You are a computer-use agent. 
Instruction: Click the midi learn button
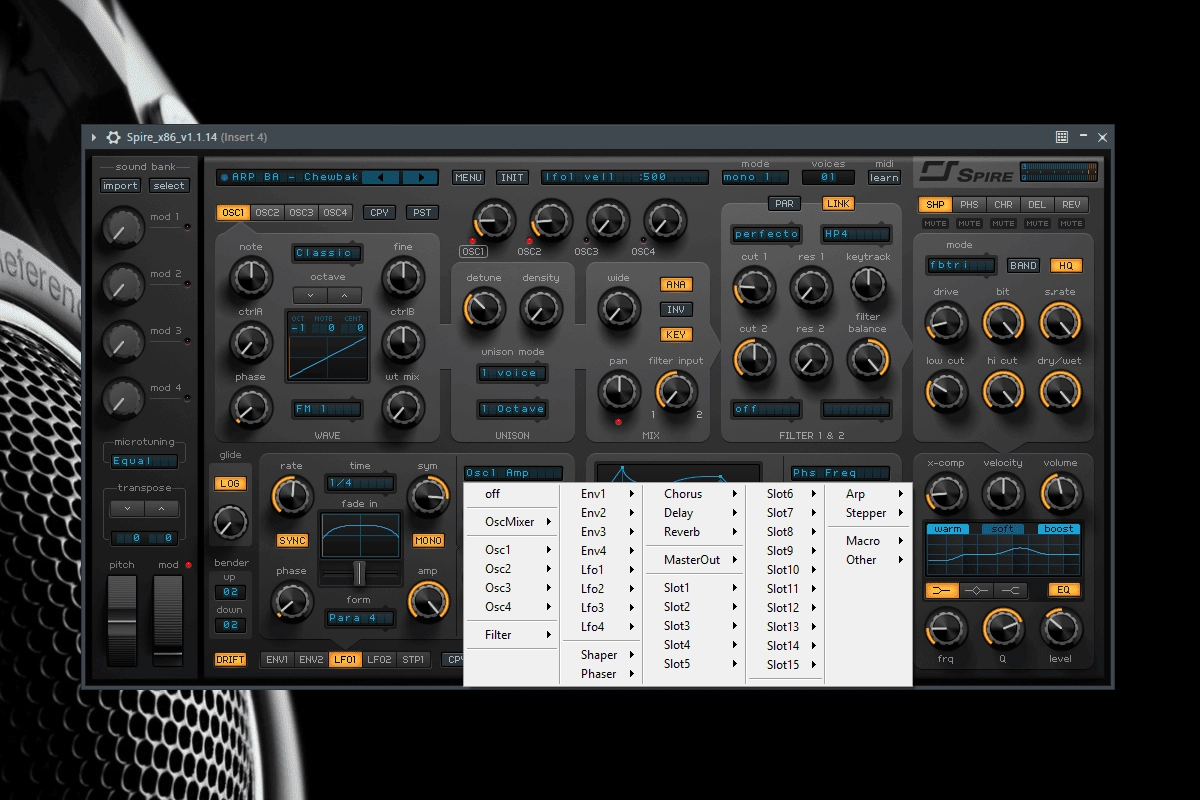[x=884, y=177]
